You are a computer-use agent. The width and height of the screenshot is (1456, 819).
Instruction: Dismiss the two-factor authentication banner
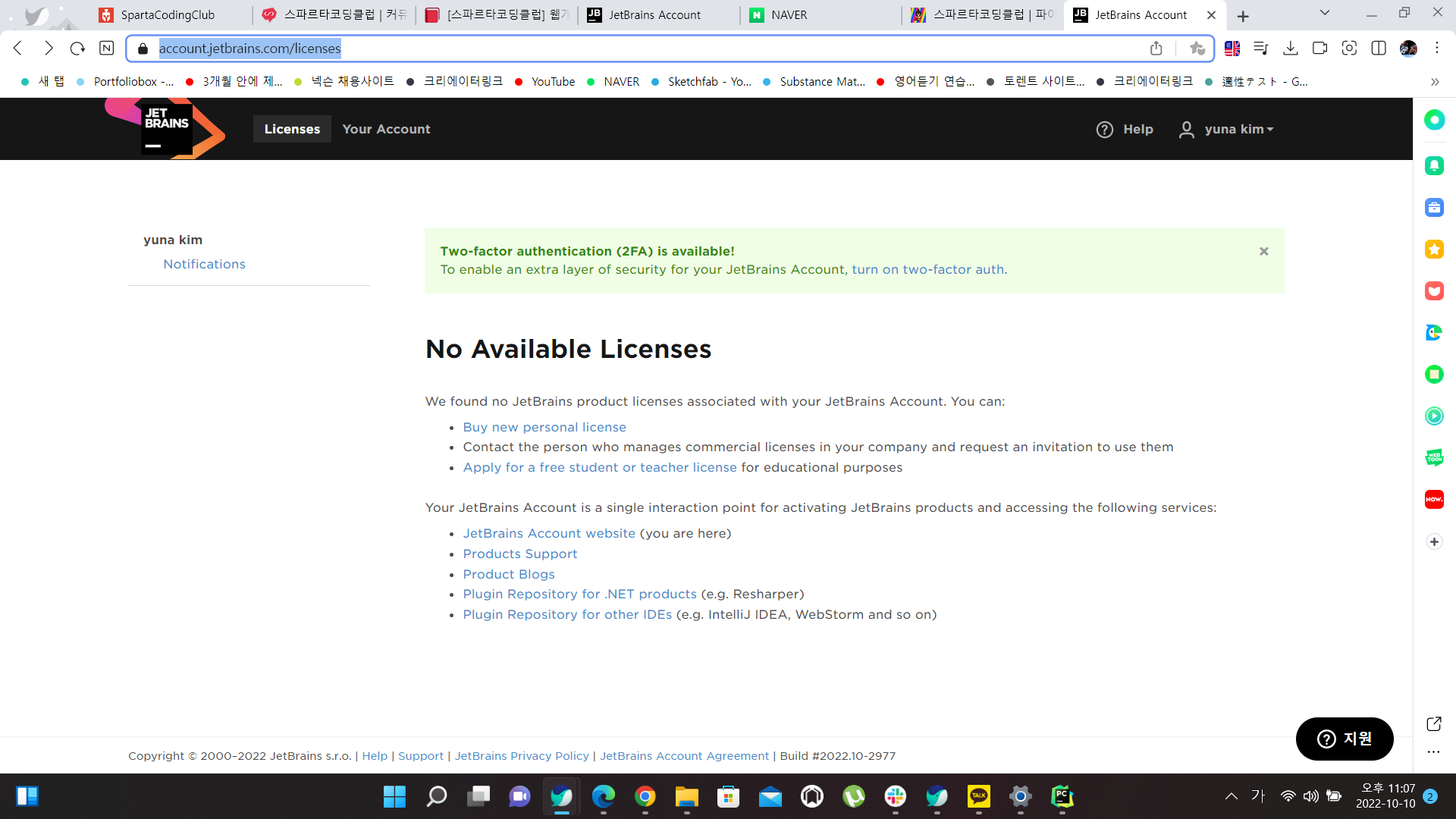tap(1263, 252)
